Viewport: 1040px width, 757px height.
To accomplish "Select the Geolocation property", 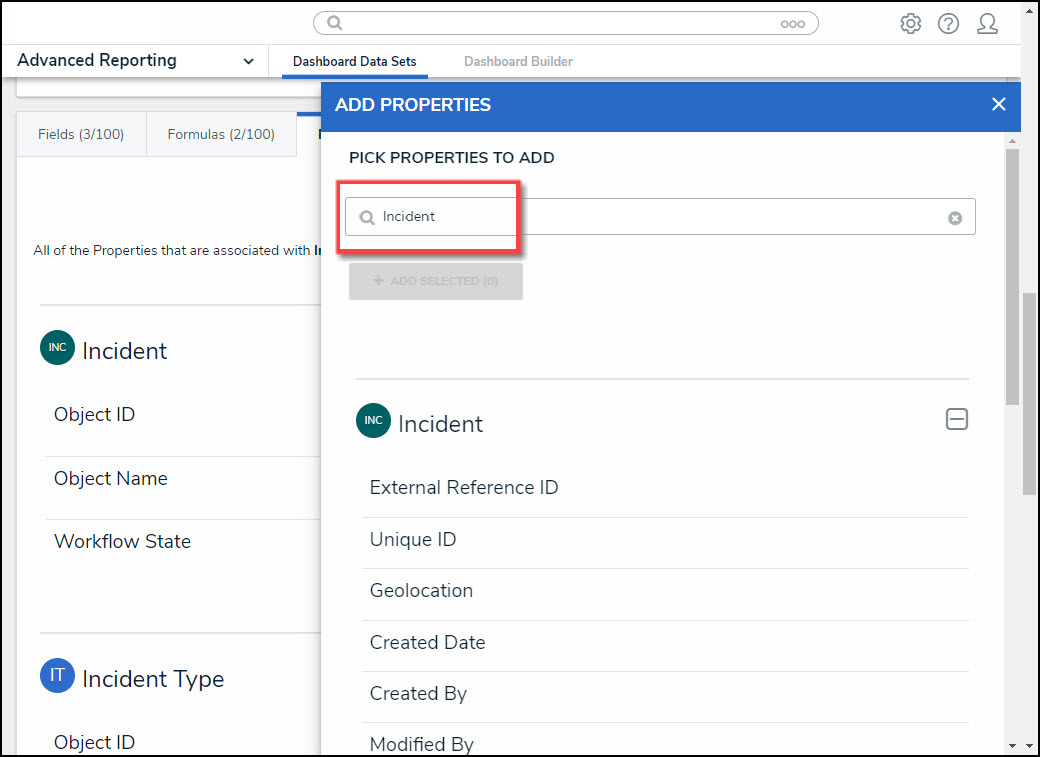I will click(x=421, y=591).
